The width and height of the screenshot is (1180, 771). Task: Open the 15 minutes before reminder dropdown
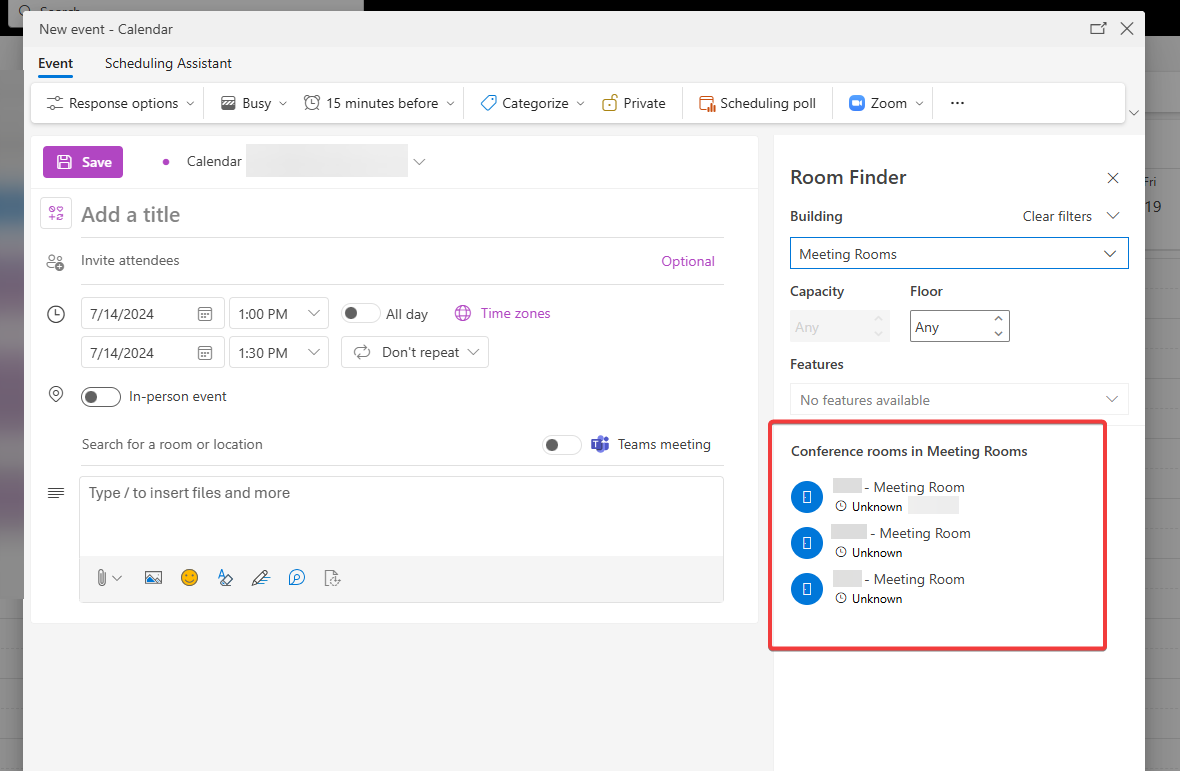pos(379,103)
